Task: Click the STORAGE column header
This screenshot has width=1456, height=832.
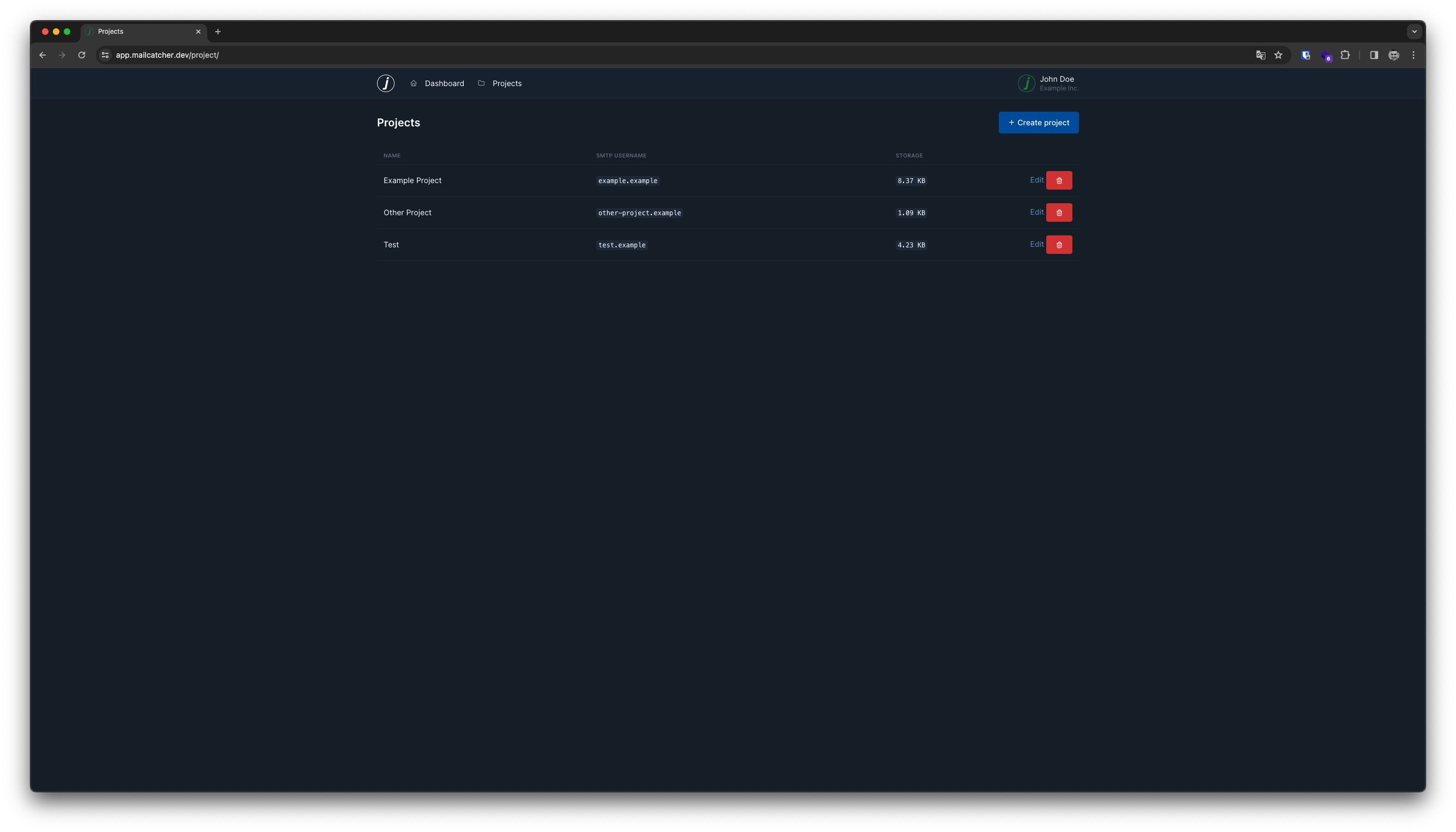Action: [x=908, y=155]
